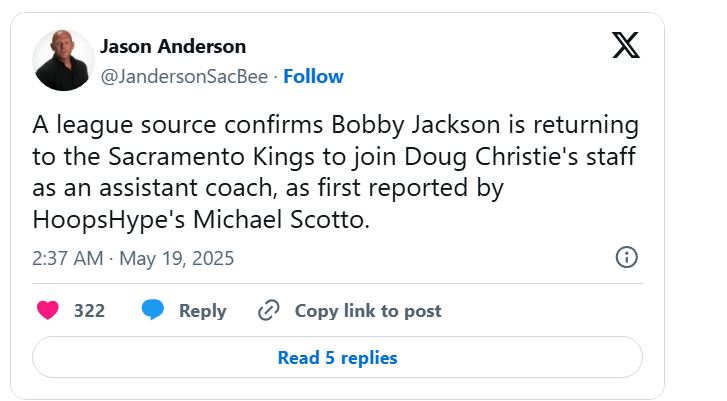Open the 2:37 AM May 19, 2025 timestamp
Viewport: 727px width, 401px height.
133,258
